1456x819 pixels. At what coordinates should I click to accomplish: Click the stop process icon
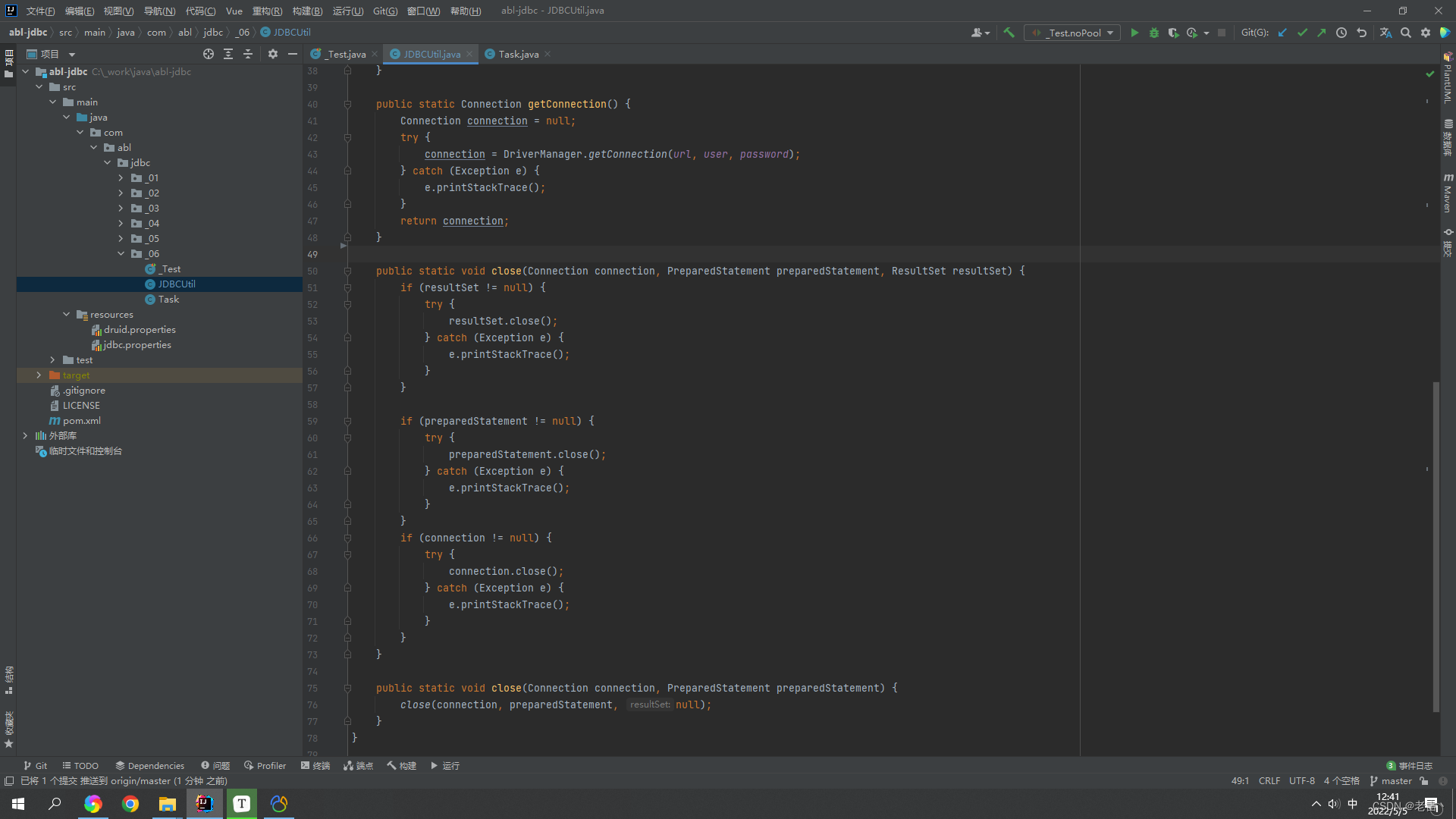[1222, 33]
